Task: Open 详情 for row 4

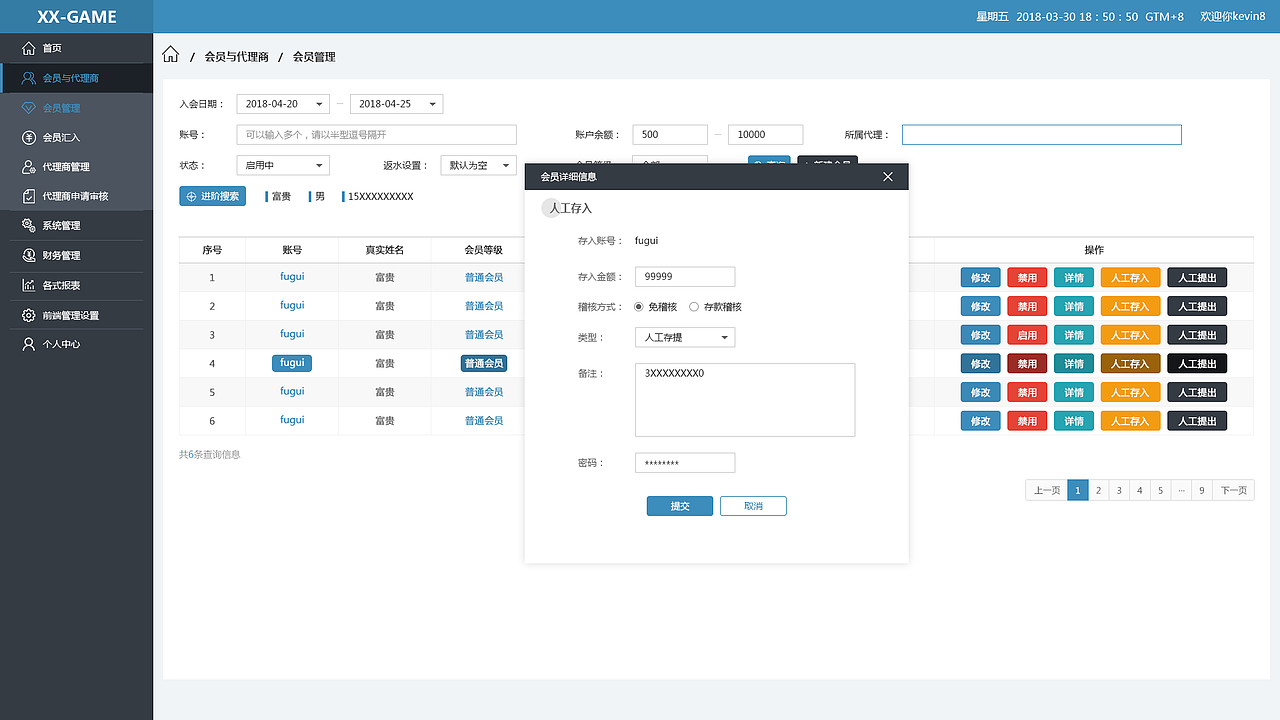Action: [x=1074, y=364]
